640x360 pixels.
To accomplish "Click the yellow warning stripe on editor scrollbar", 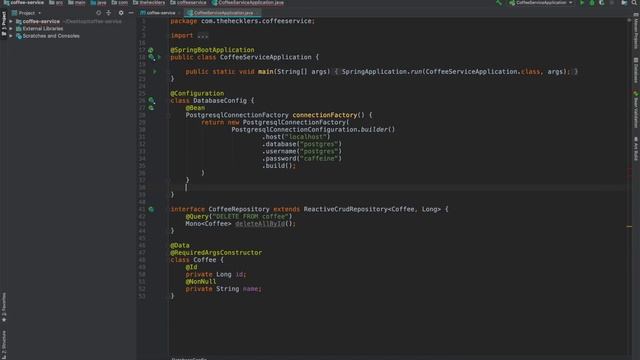I will coord(629,226).
